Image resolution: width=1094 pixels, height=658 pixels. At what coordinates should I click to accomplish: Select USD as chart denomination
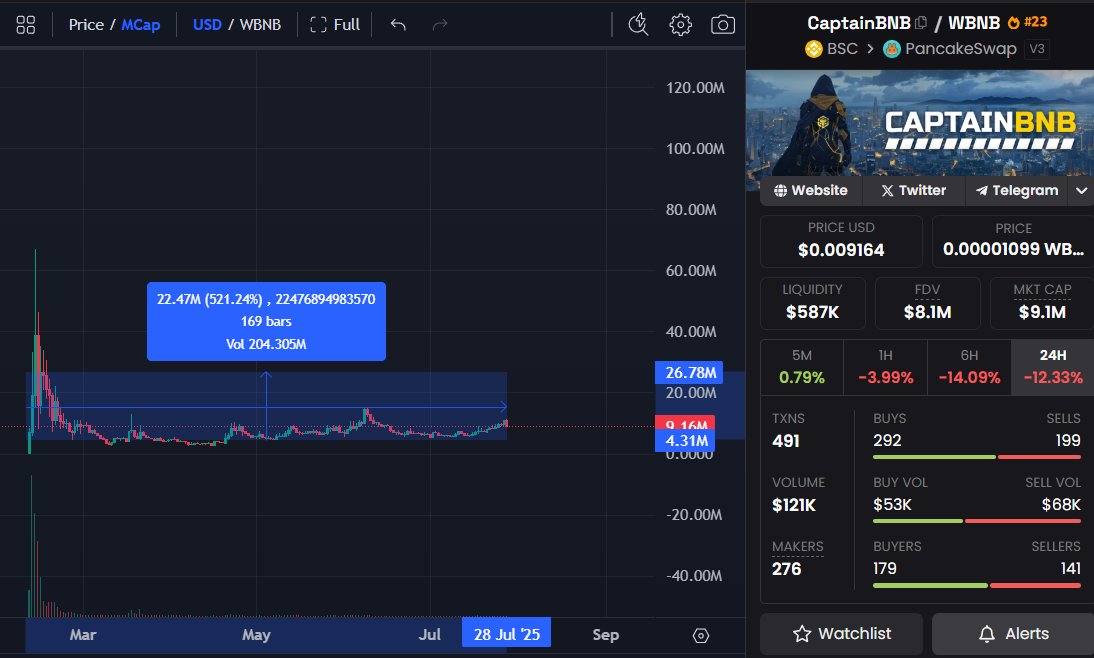click(207, 25)
